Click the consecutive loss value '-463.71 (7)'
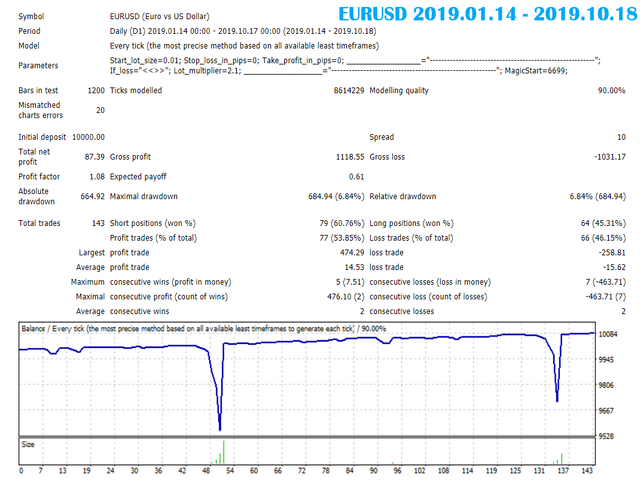Image resolution: width=640 pixels, height=480 pixels. (x=606, y=297)
